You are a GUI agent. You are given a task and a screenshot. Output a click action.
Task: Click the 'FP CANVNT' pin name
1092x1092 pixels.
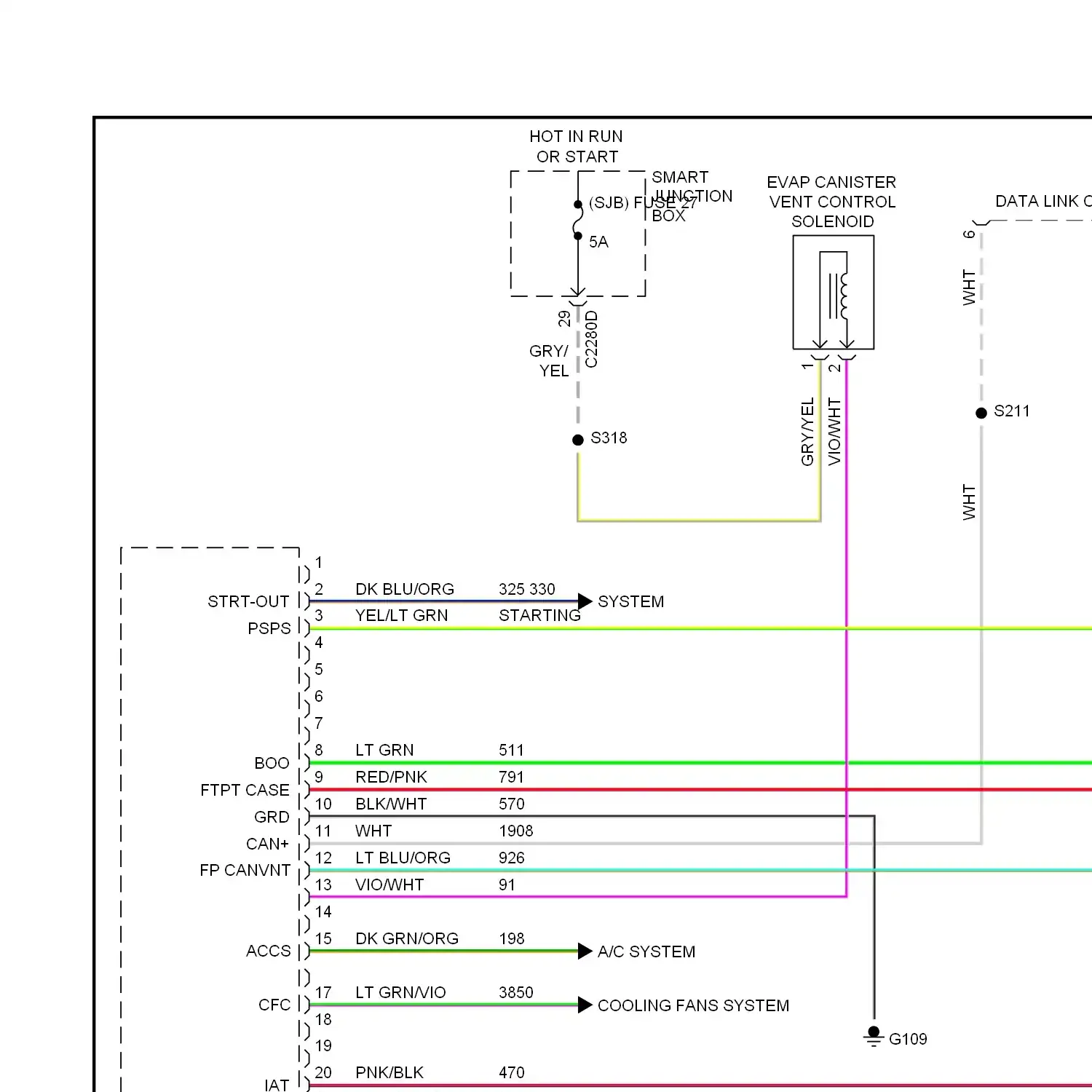(245, 870)
